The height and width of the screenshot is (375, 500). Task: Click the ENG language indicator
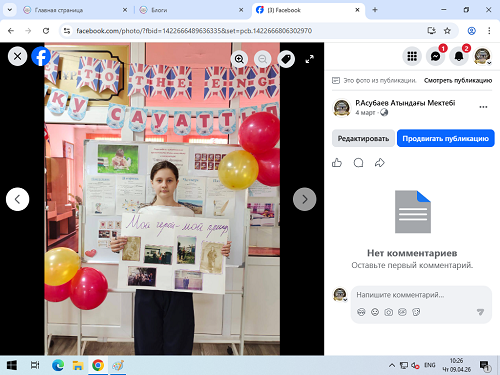430,365
